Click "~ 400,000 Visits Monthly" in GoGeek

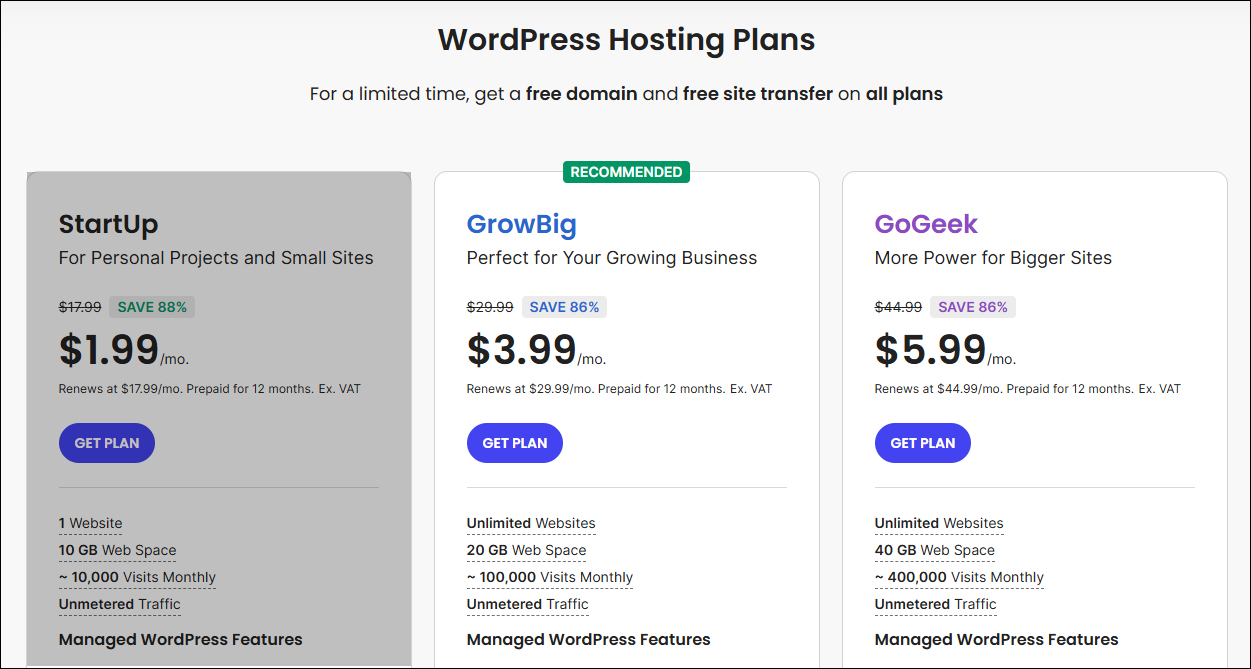click(959, 577)
